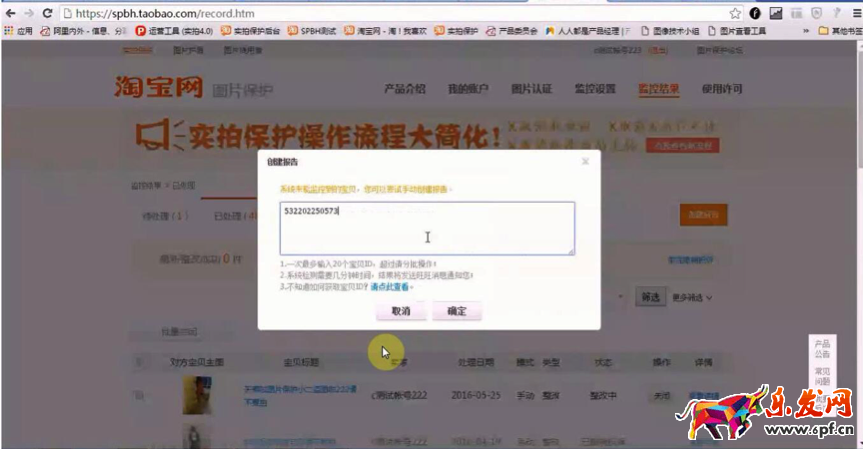The image size is (864, 450).
Task: Open 使用许可 in the site navigation
Action: pos(722,89)
